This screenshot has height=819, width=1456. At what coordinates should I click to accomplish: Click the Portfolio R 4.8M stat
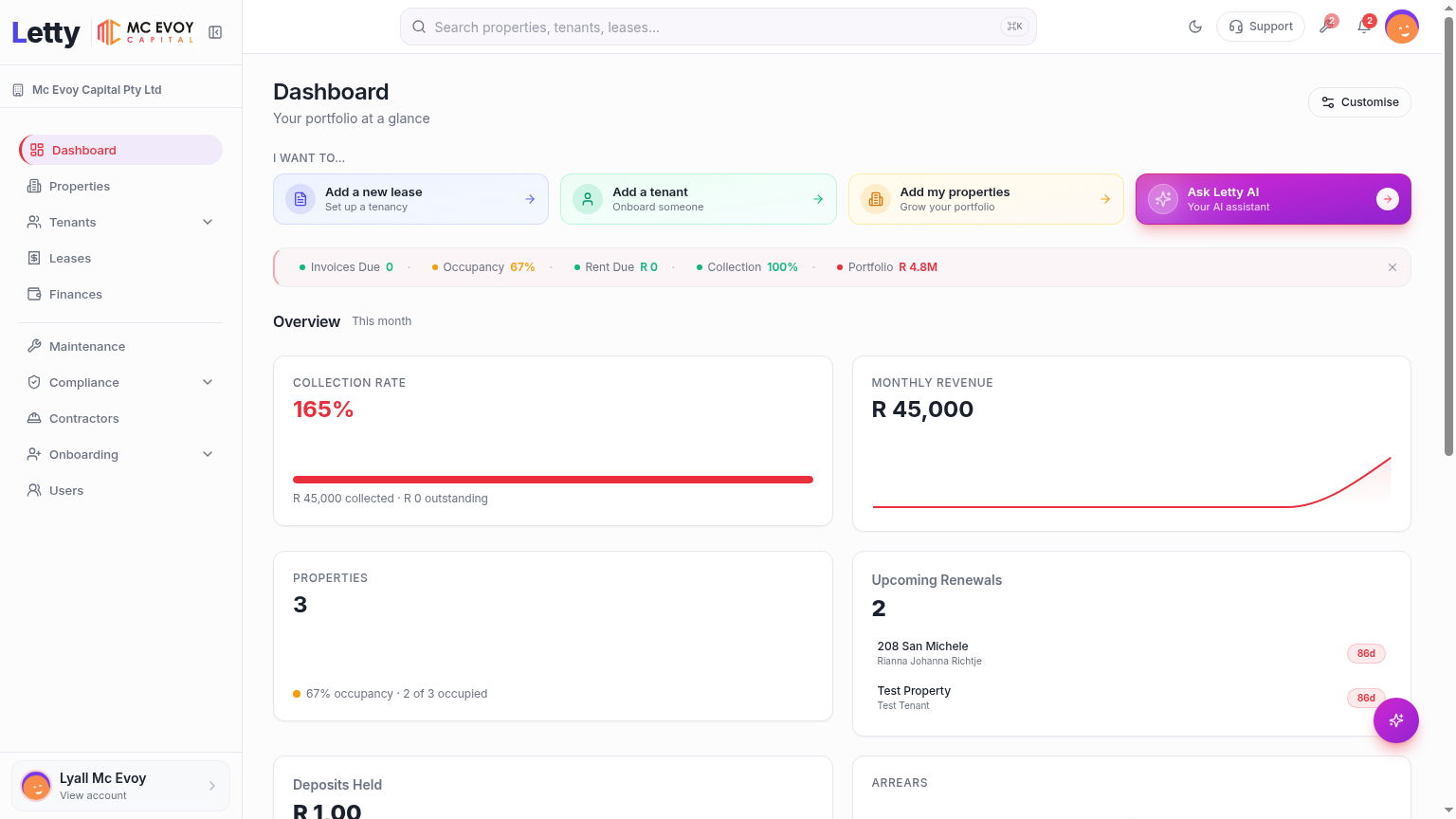(887, 267)
